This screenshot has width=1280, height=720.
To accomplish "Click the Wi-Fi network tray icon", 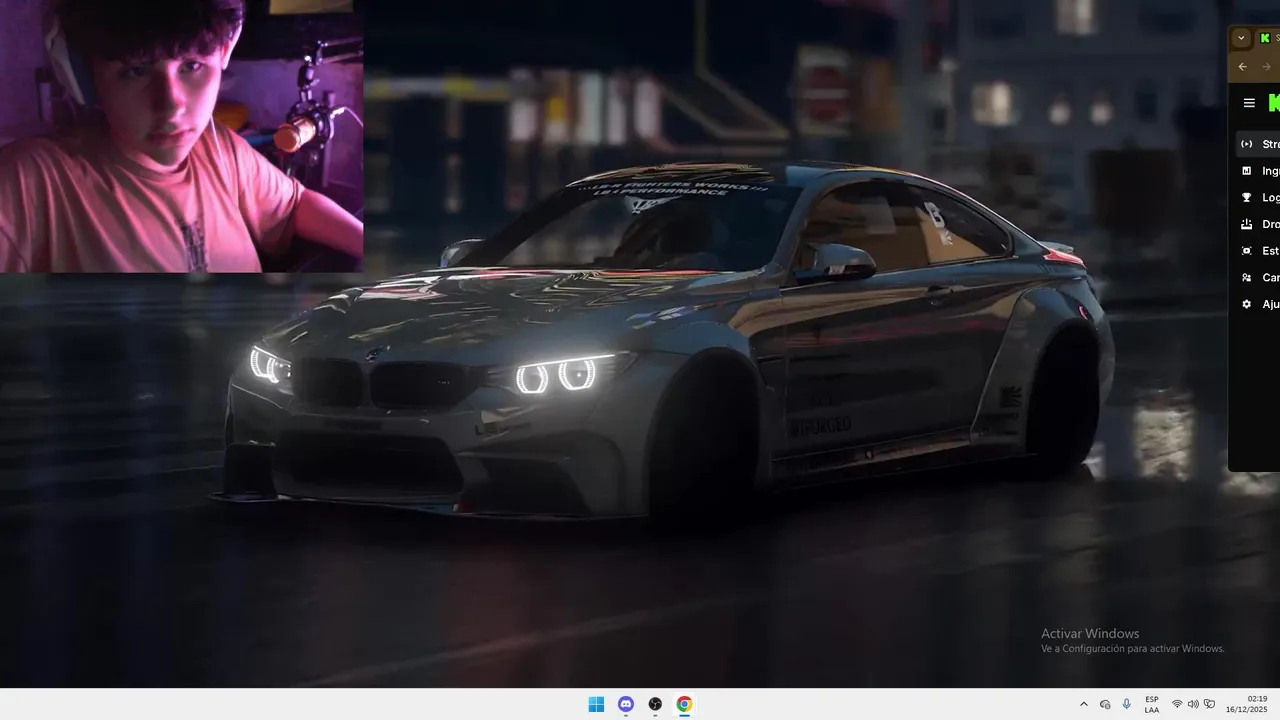I will coord(1177,704).
